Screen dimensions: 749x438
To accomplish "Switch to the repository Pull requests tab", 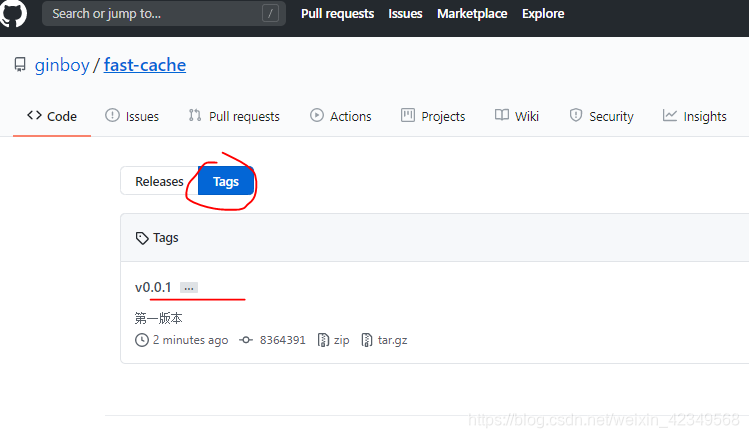I will click(234, 116).
